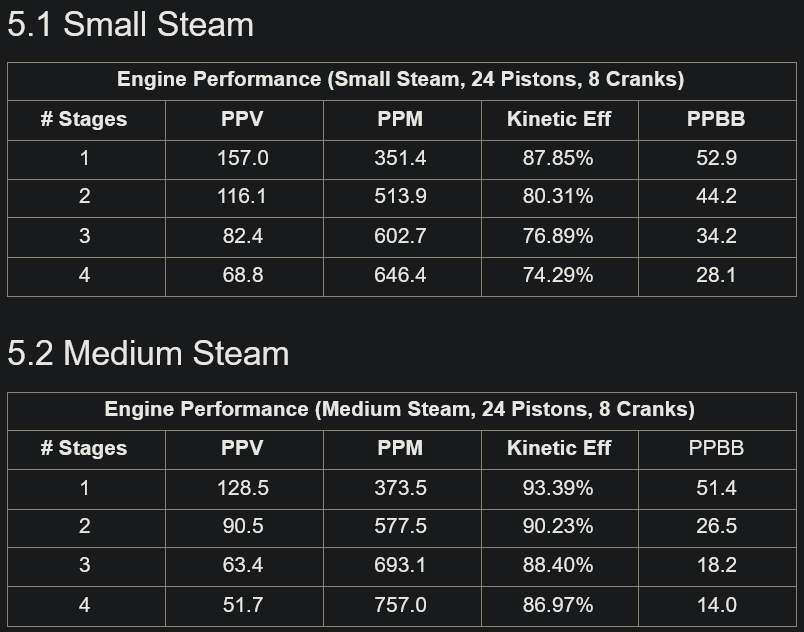Click the PPBB header in Medium Steam table

[716, 448]
